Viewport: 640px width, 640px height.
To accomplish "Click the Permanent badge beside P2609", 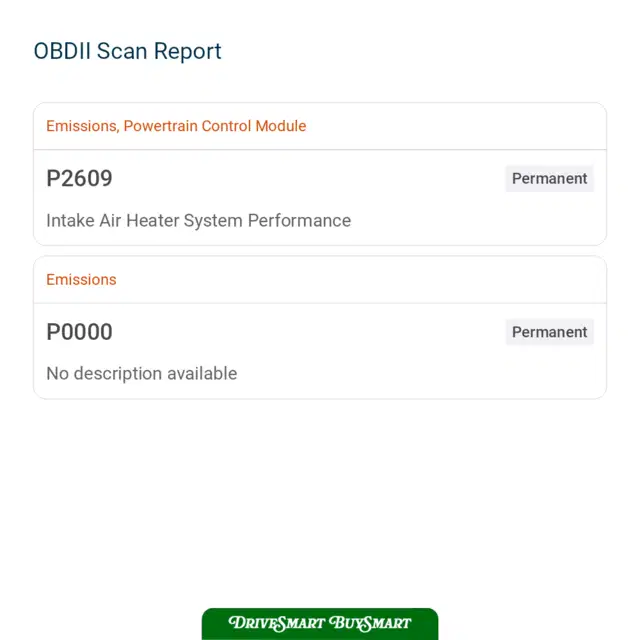I will point(549,178).
